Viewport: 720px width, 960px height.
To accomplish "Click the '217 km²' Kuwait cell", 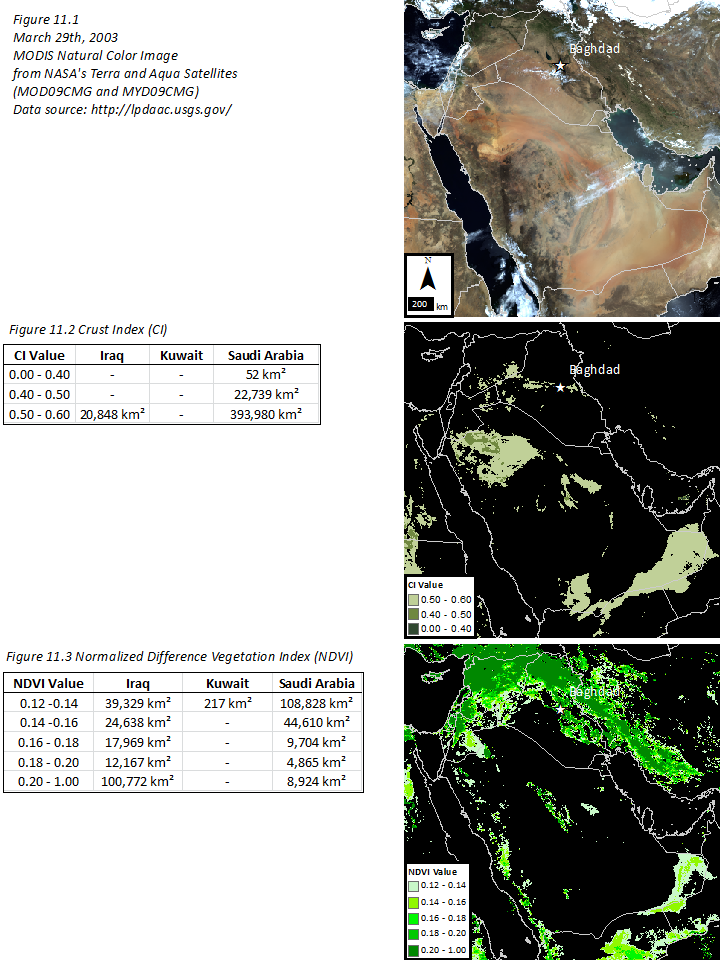I will [227, 703].
